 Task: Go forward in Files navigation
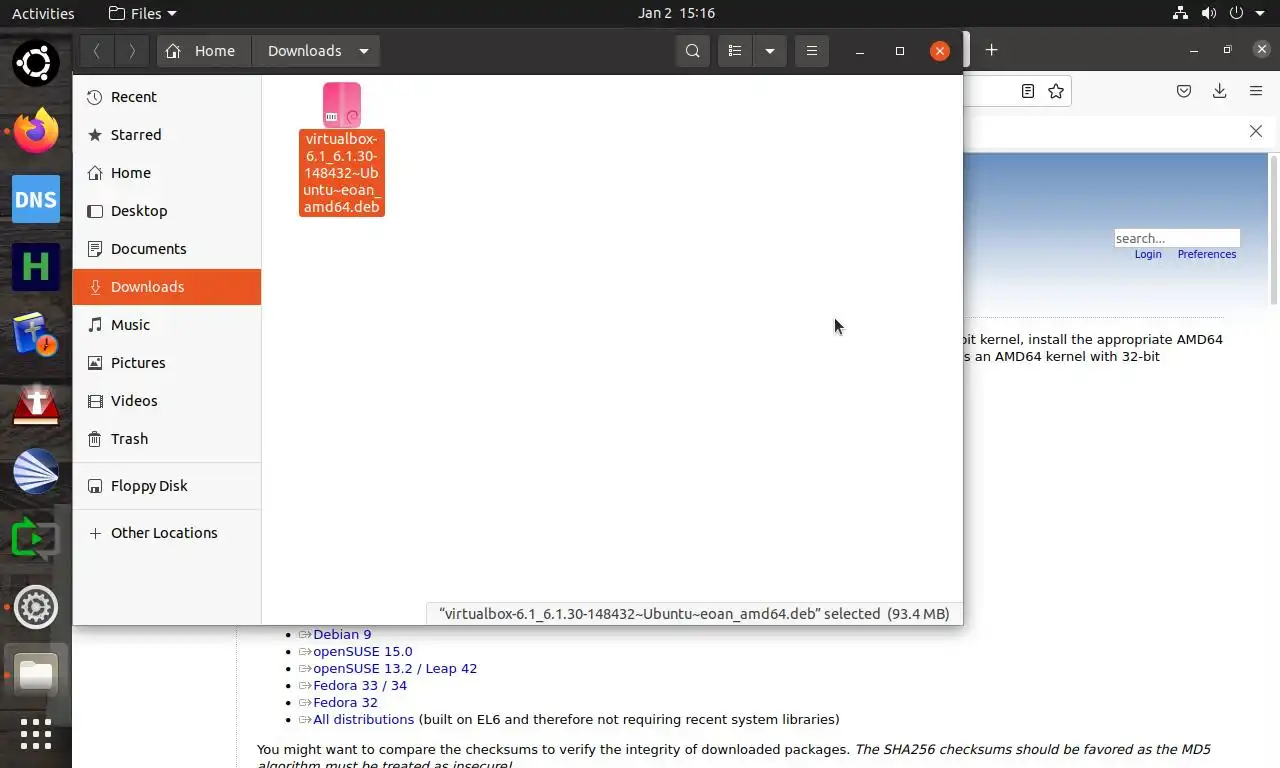[131, 51]
